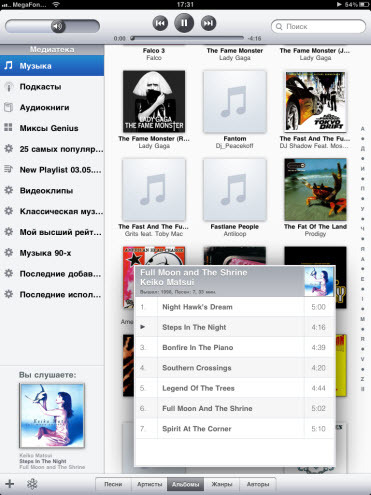The width and height of the screenshot is (371, 495).
Task: Jump to letter M in alphabet index
Action: 362,319
